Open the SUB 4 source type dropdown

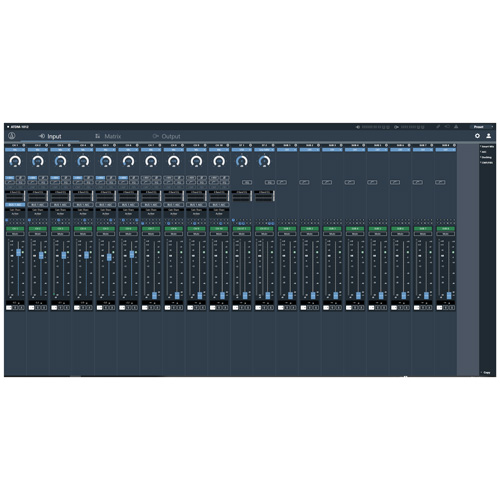(x=355, y=150)
